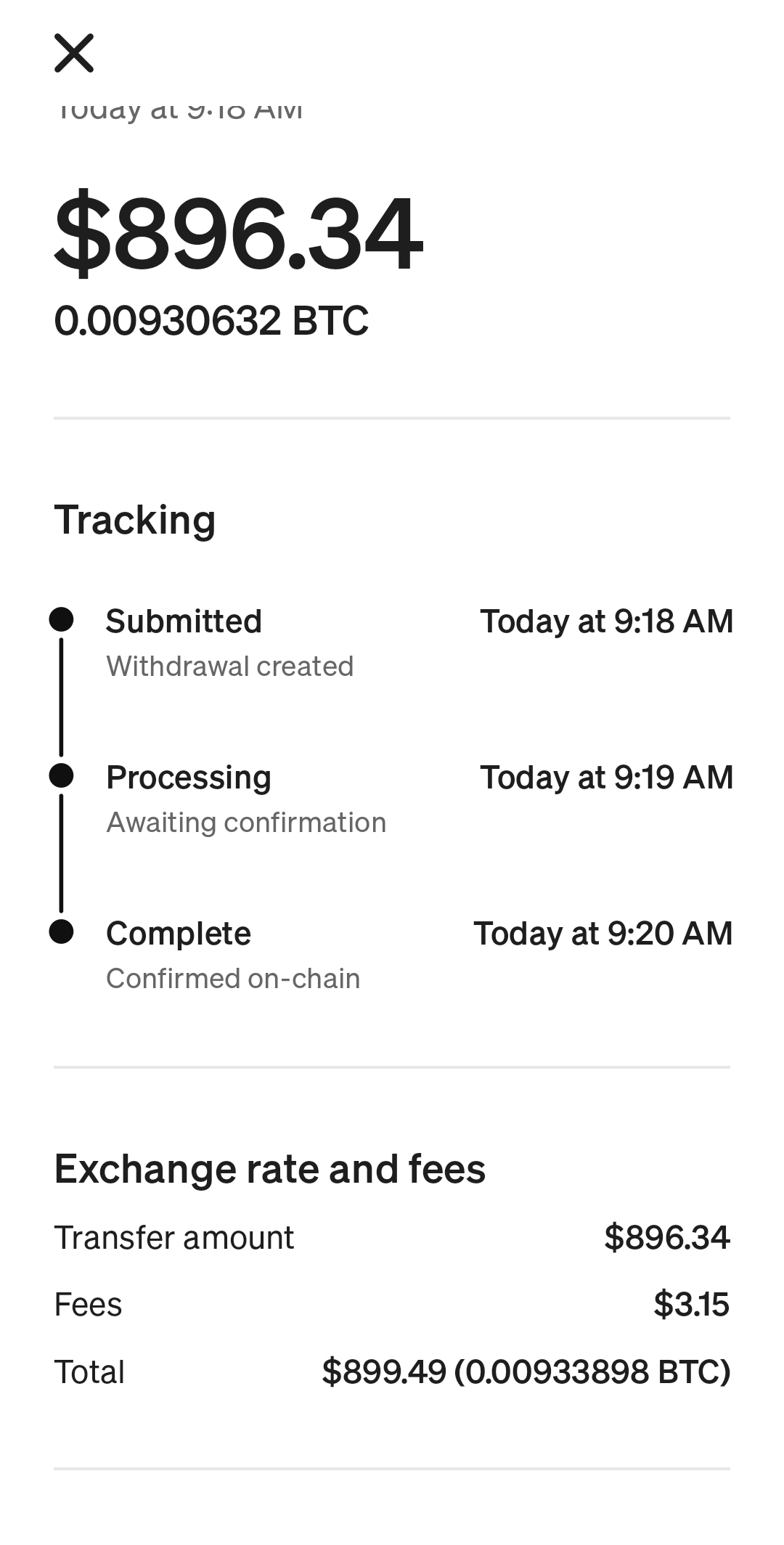Select the Submitted status label
The image size is (784, 1545).
(184, 621)
